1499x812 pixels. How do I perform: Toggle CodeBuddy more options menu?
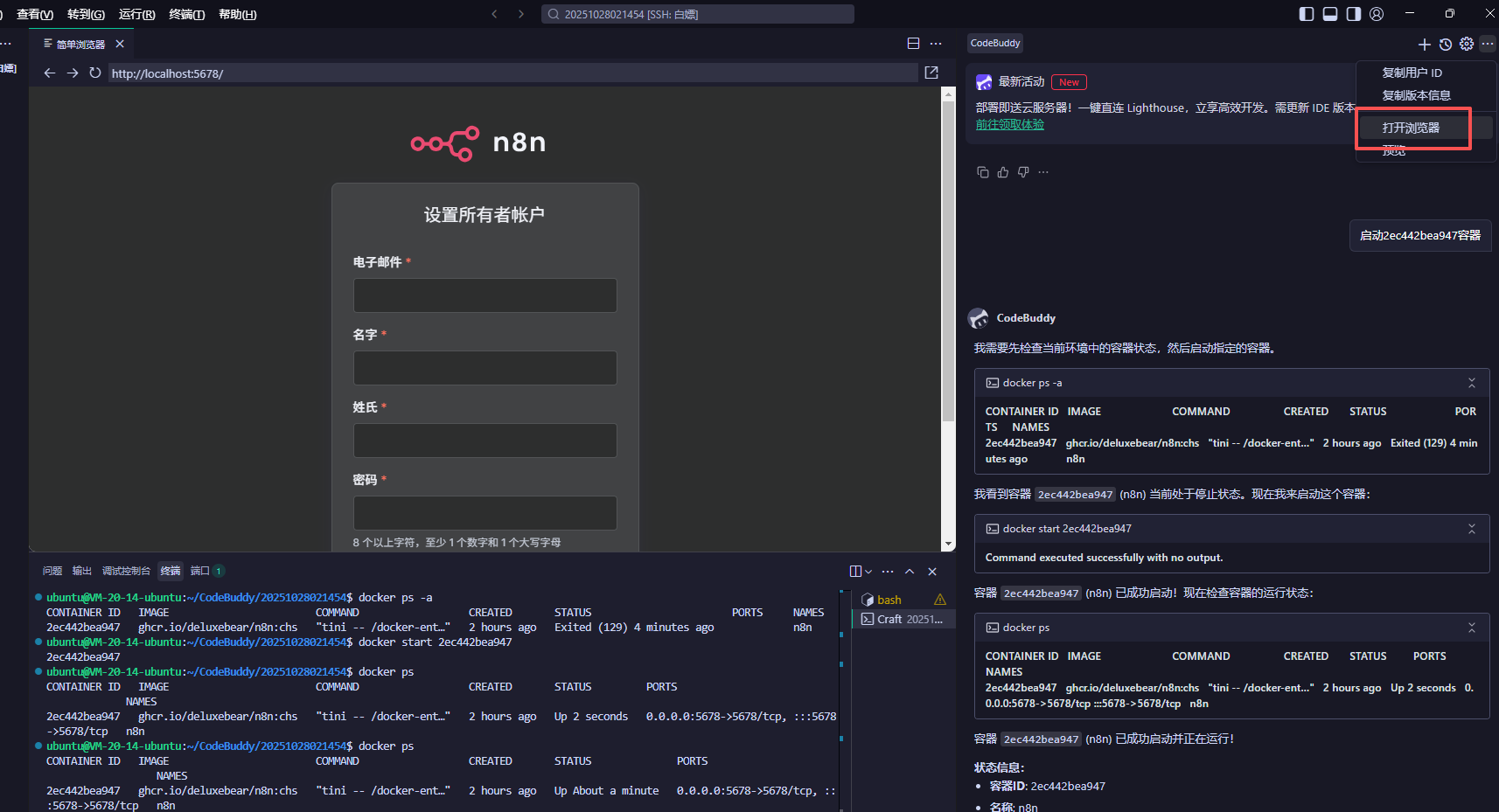click(x=1488, y=44)
